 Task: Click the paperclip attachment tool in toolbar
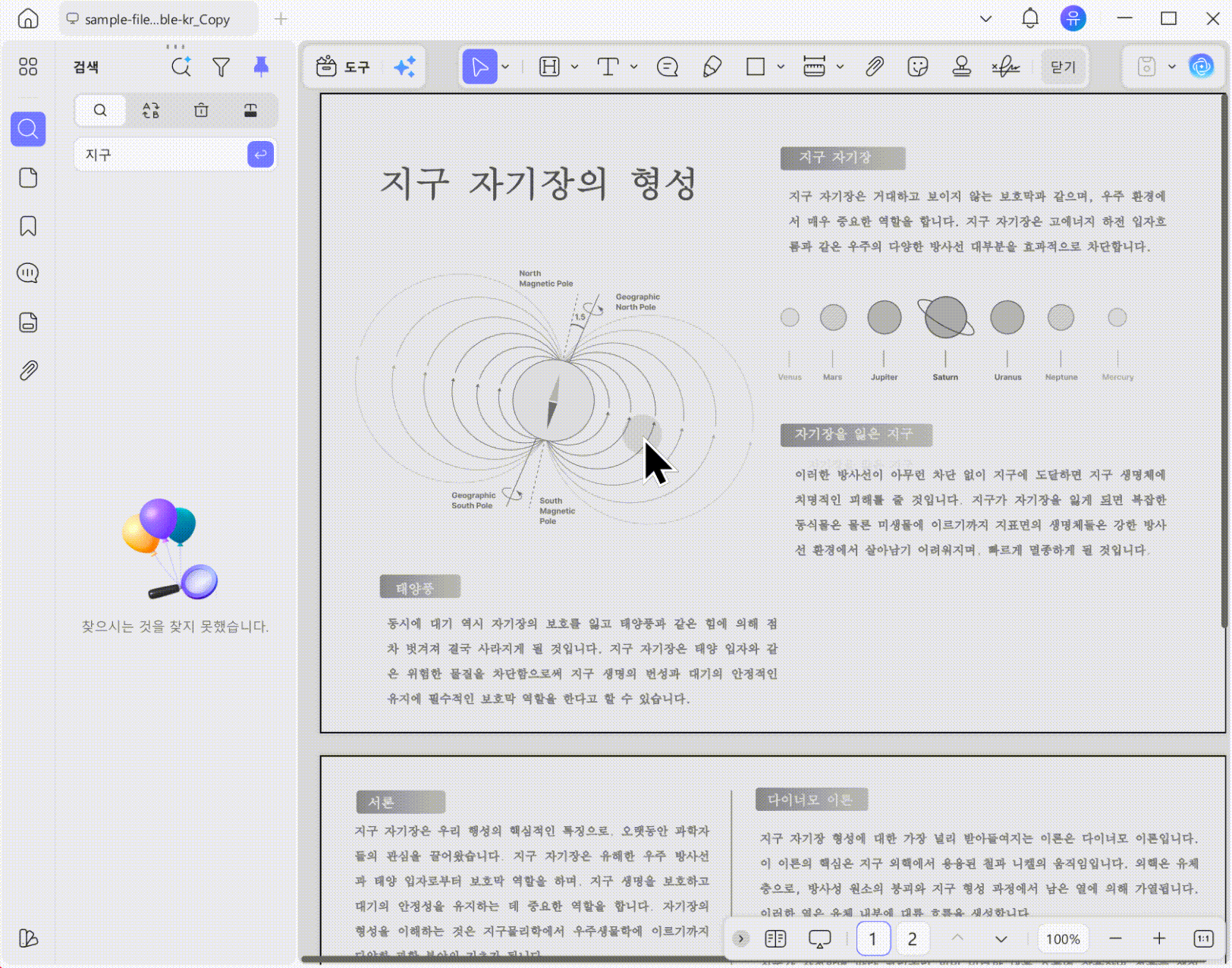pyautogui.click(x=875, y=67)
